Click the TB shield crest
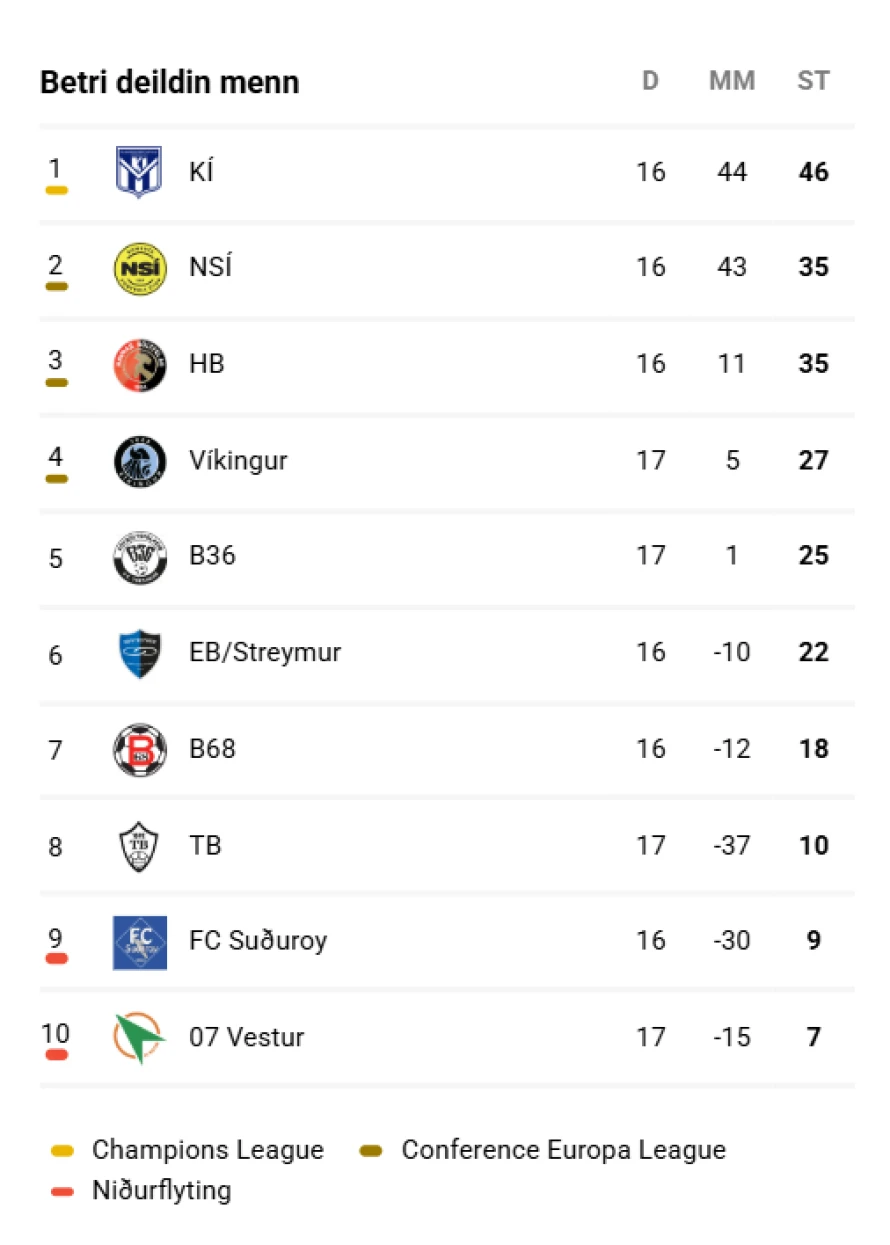 point(139,845)
